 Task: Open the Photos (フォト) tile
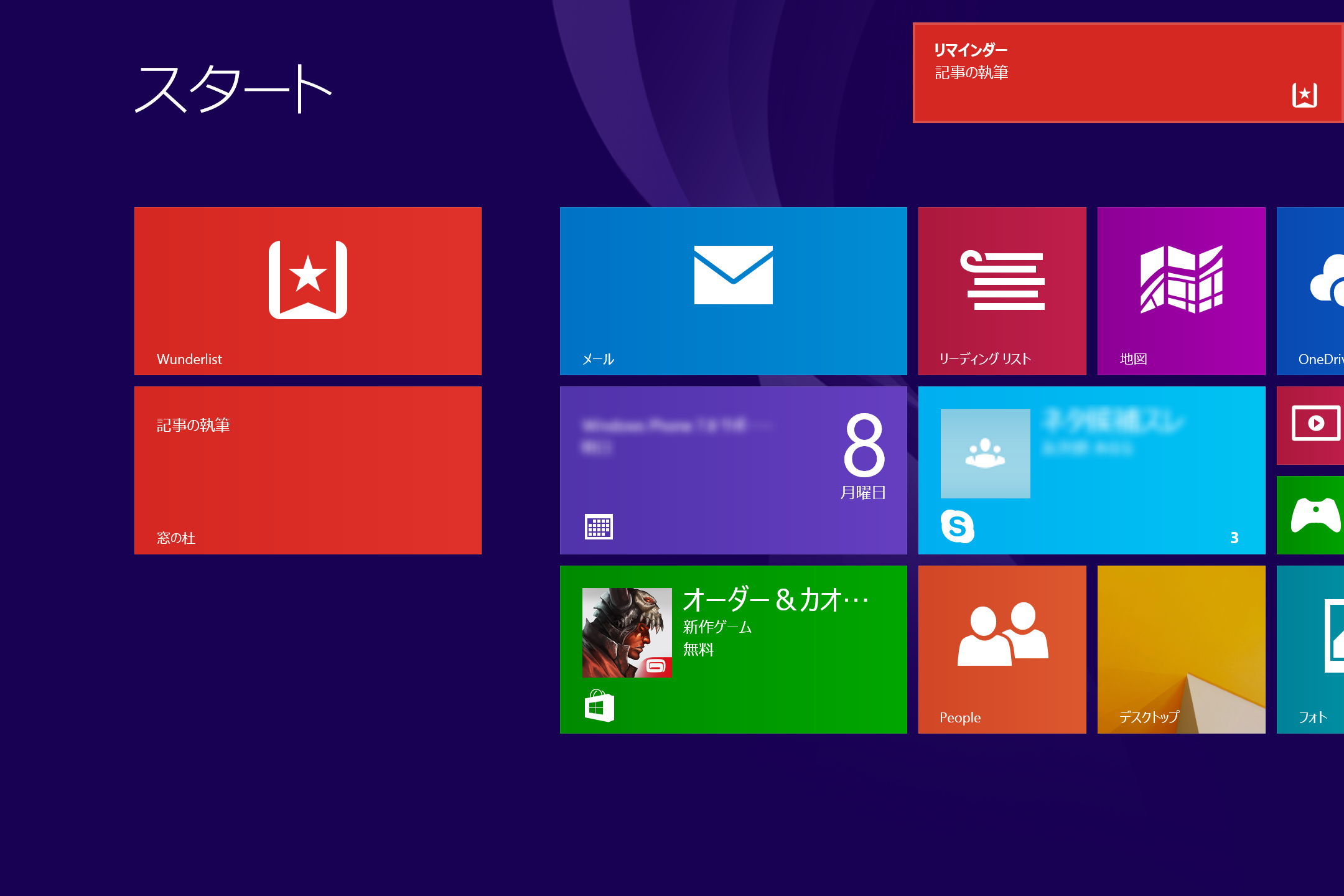tap(1312, 649)
